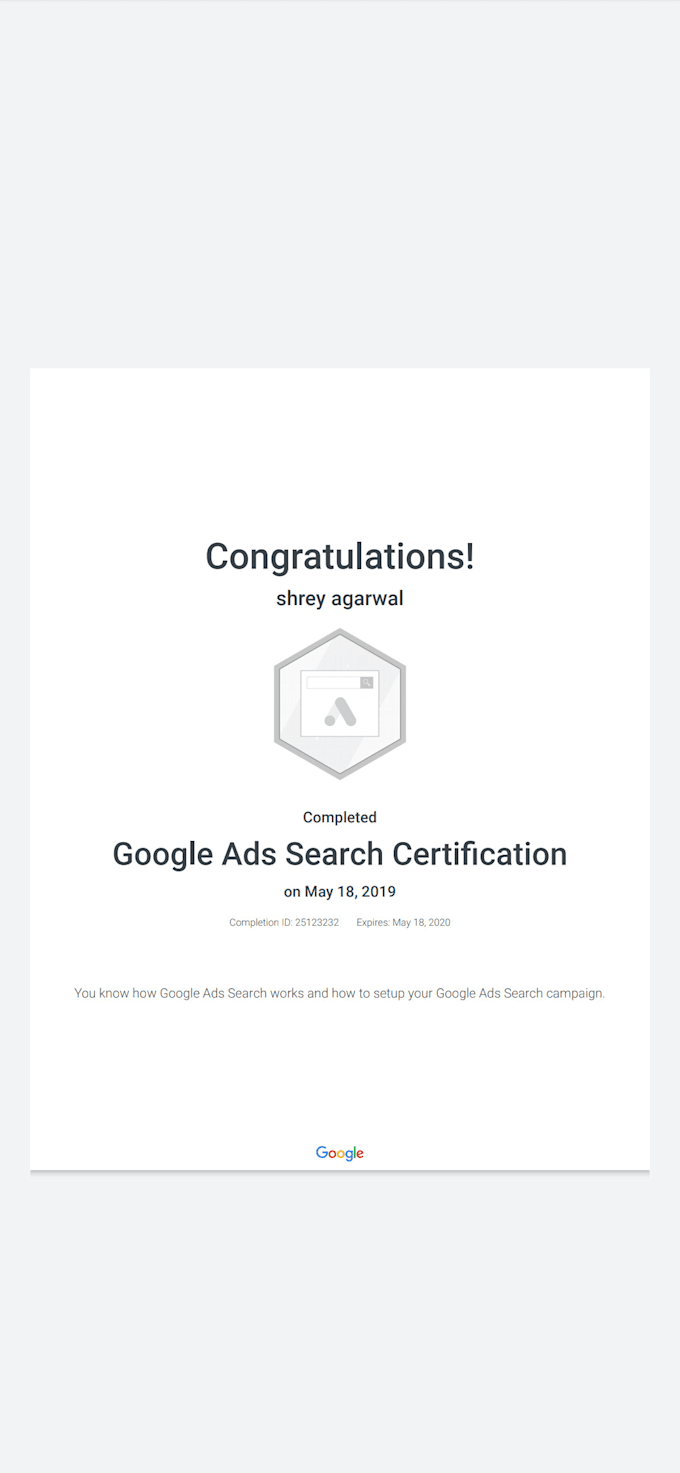Click the gray background below the certificate
This screenshot has width=680, height=1473.
coord(340,1320)
